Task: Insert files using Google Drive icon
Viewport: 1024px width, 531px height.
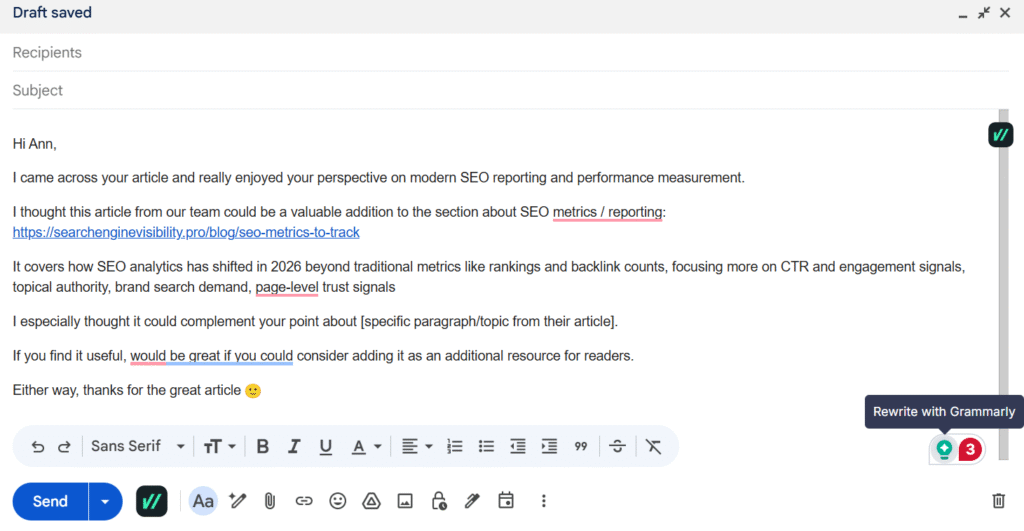Action: [x=372, y=501]
